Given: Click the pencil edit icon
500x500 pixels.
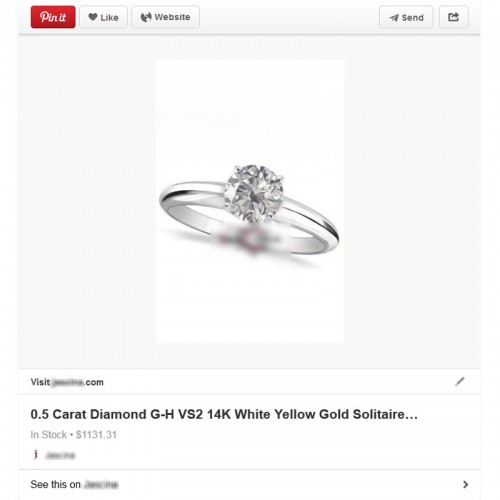Looking at the screenshot, I should pos(460,381).
